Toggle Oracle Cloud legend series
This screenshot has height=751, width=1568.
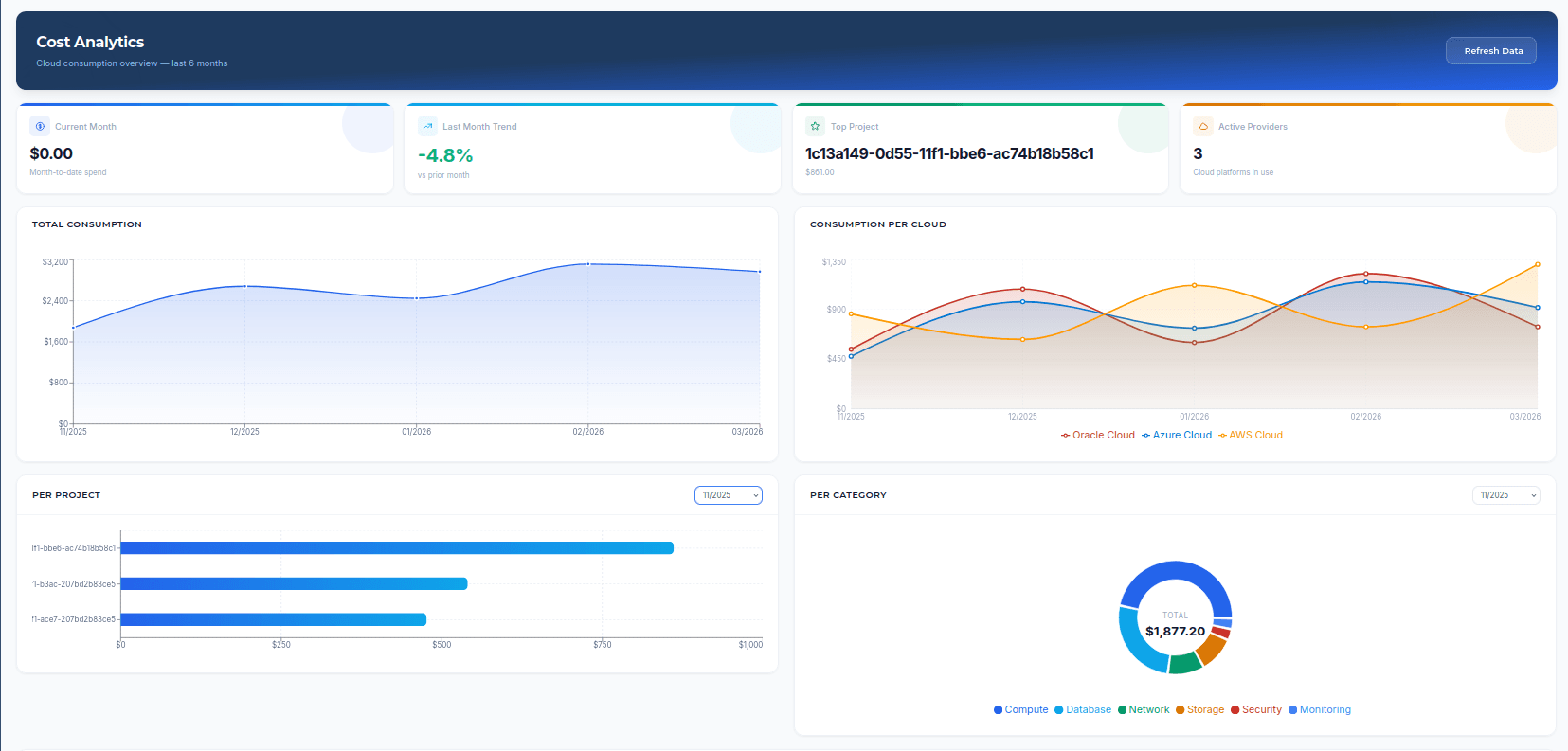coord(1097,436)
